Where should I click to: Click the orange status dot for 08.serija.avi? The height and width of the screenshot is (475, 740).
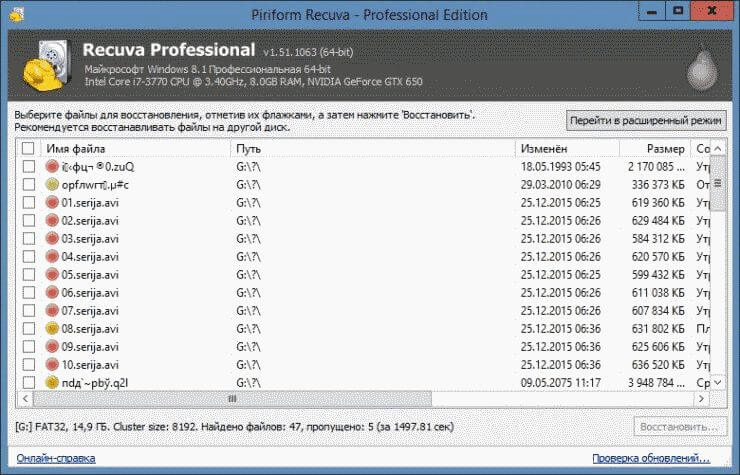click(52, 329)
